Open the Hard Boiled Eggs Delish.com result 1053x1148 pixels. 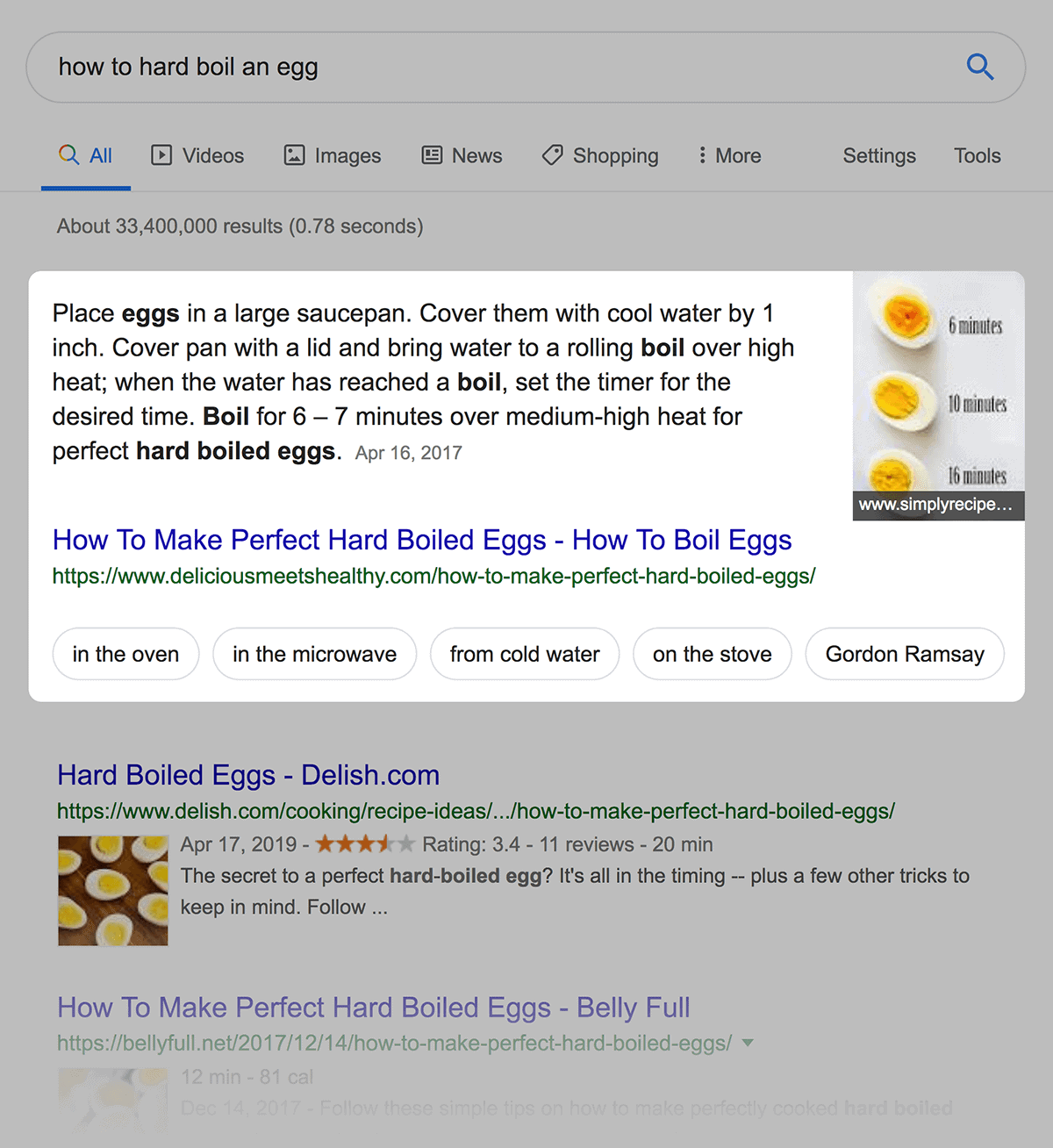click(x=248, y=775)
